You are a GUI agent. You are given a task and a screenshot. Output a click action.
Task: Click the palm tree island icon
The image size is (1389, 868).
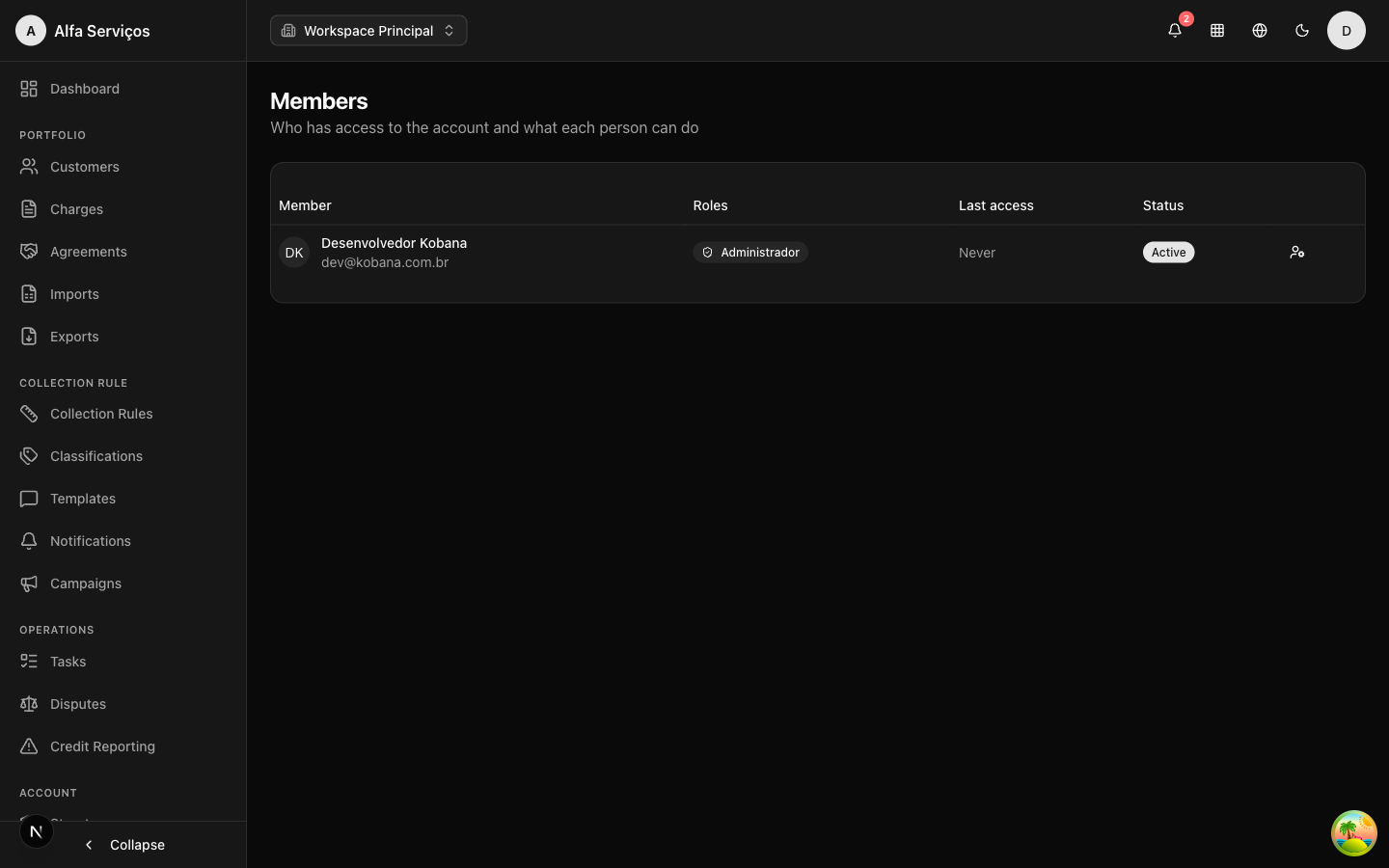(1354, 833)
